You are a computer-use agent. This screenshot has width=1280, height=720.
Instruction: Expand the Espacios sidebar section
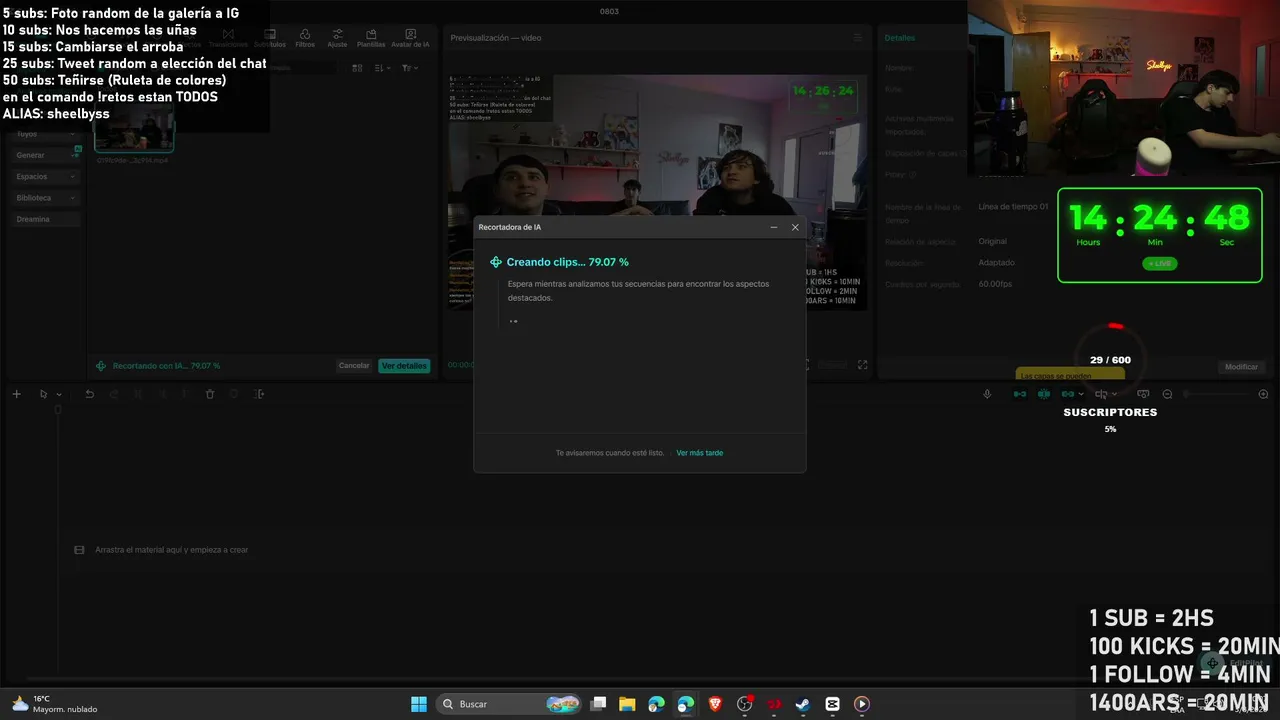(46, 176)
